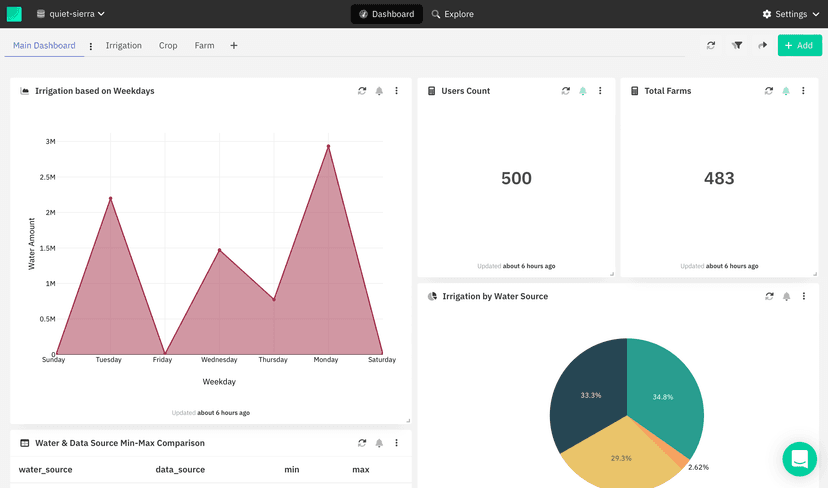Toggle alert bell for Irrigation by Water Source
Viewport: 828px width, 488px height.
pyautogui.click(x=786, y=296)
